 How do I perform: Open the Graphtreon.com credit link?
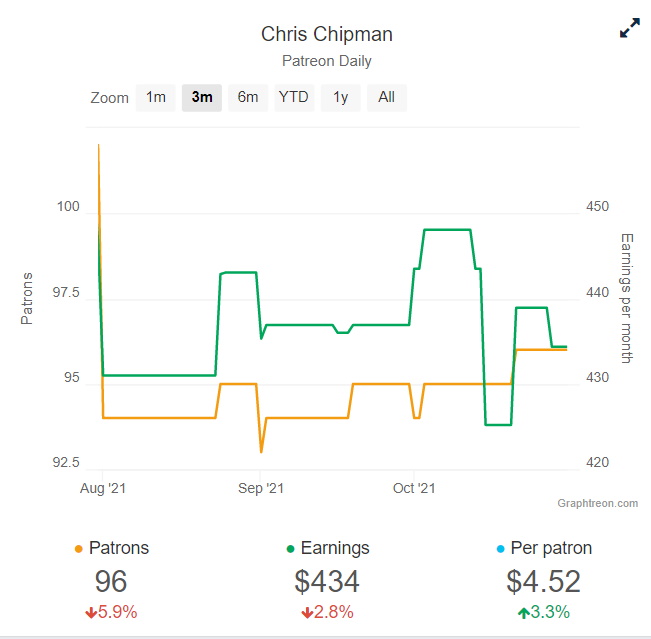point(597,503)
